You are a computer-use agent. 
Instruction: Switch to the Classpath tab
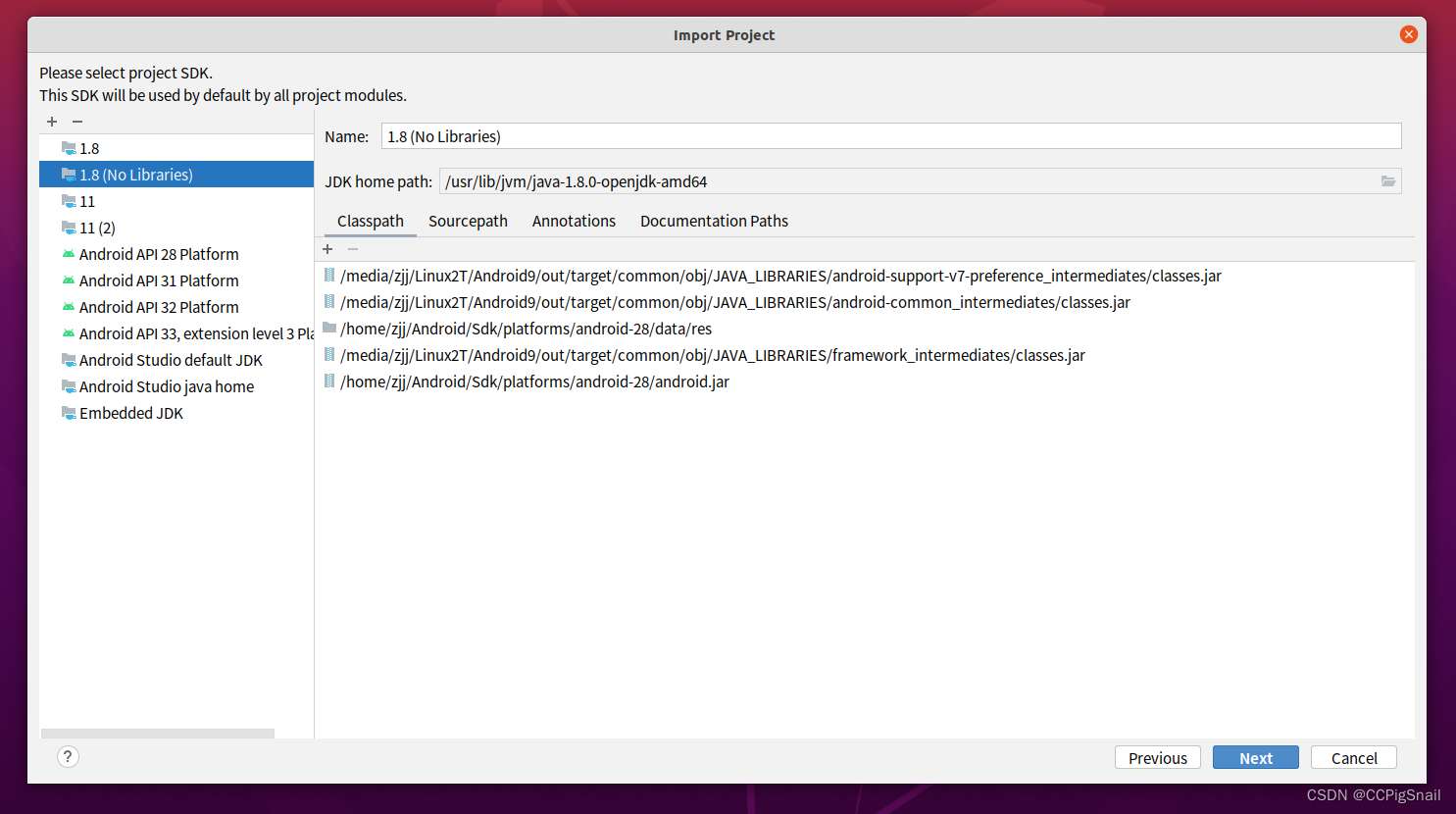(371, 221)
